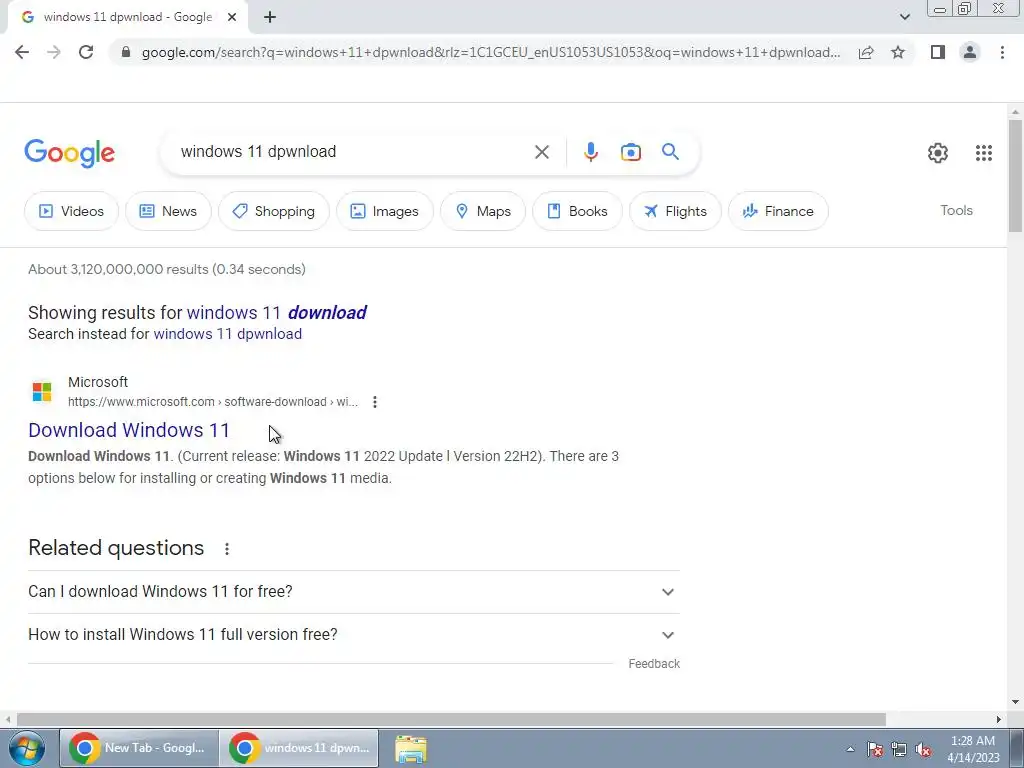1024x768 pixels.
Task: Send Feedback on related questions
Action: (654, 664)
